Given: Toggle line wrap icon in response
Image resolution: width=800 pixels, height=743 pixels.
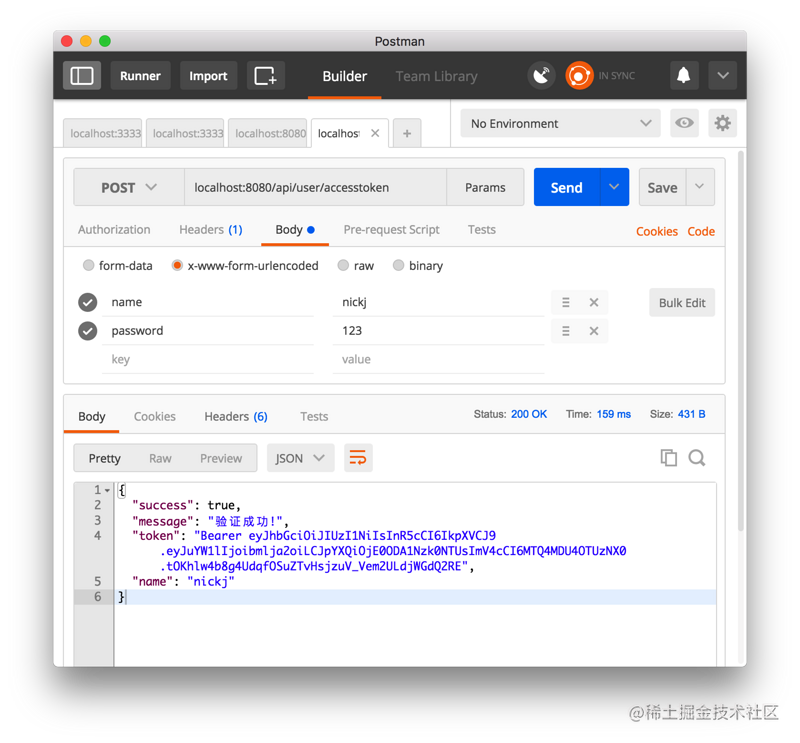Looking at the screenshot, I should [x=358, y=458].
